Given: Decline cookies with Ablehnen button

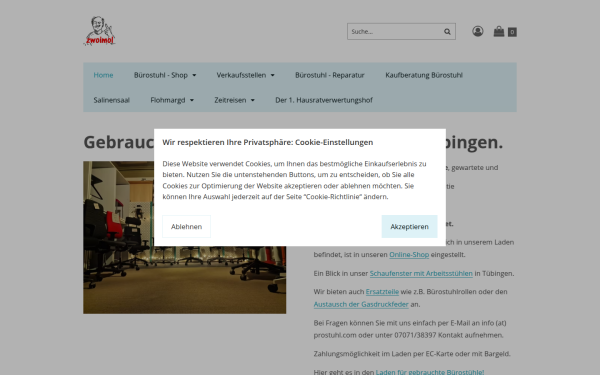Looking at the screenshot, I should tap(186, 227).
